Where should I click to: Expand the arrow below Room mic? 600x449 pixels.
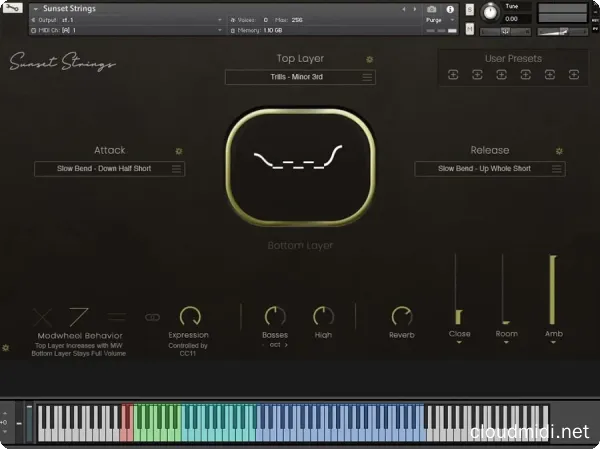click(x=506, y=342)
